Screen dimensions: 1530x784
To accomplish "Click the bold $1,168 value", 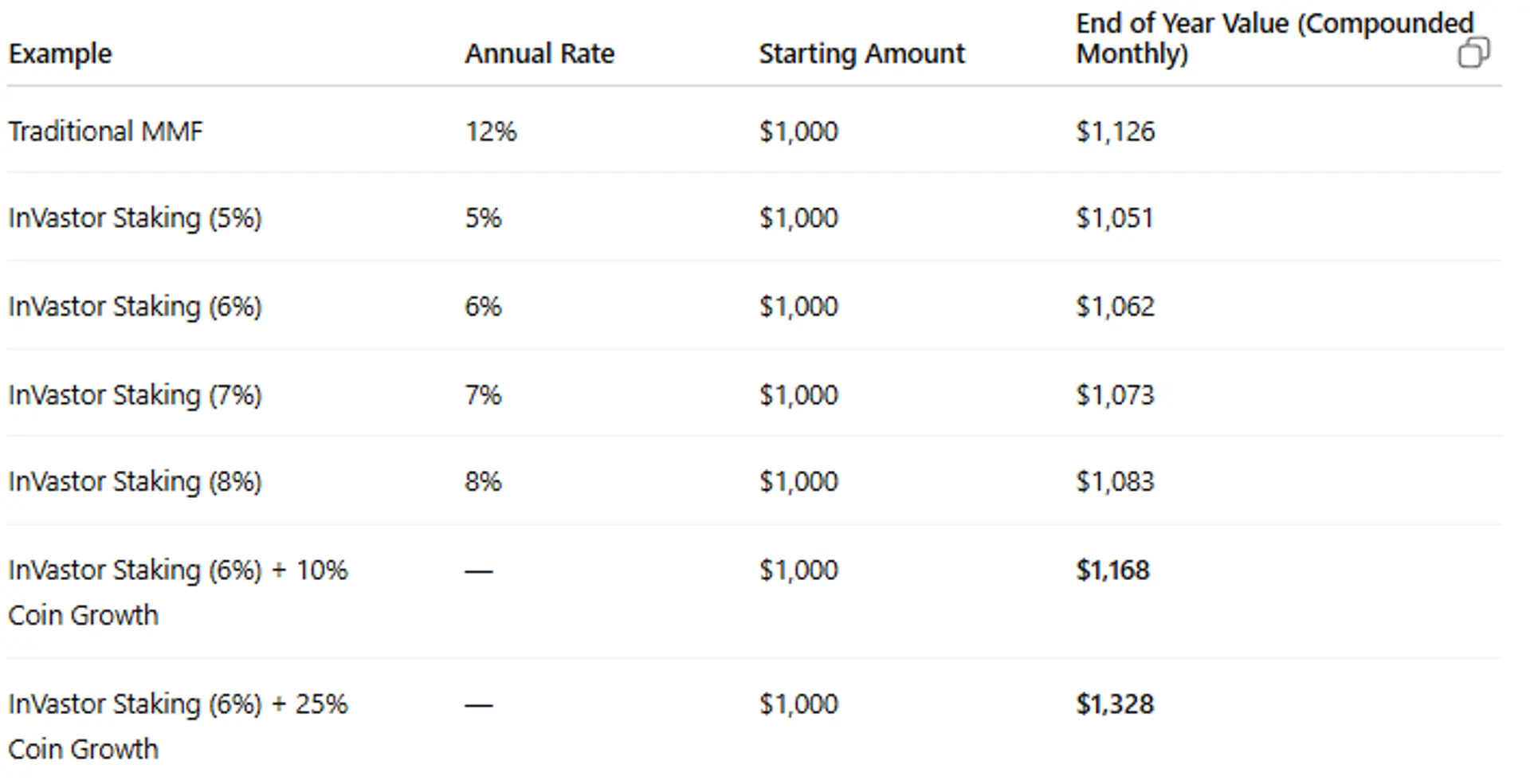I will tap(1112, 570).
